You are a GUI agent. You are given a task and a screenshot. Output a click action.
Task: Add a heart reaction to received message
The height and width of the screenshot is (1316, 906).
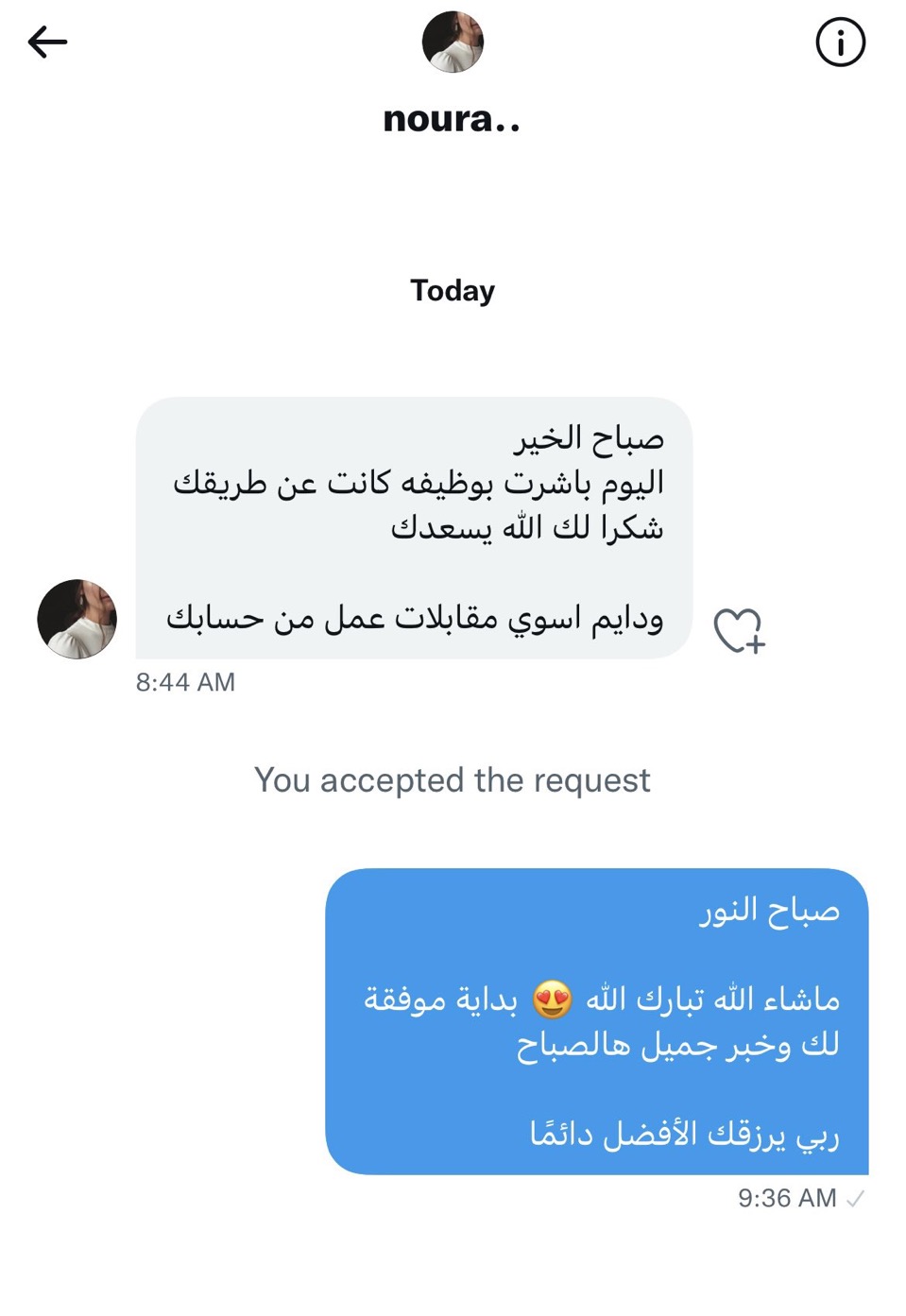pos(738,630)
